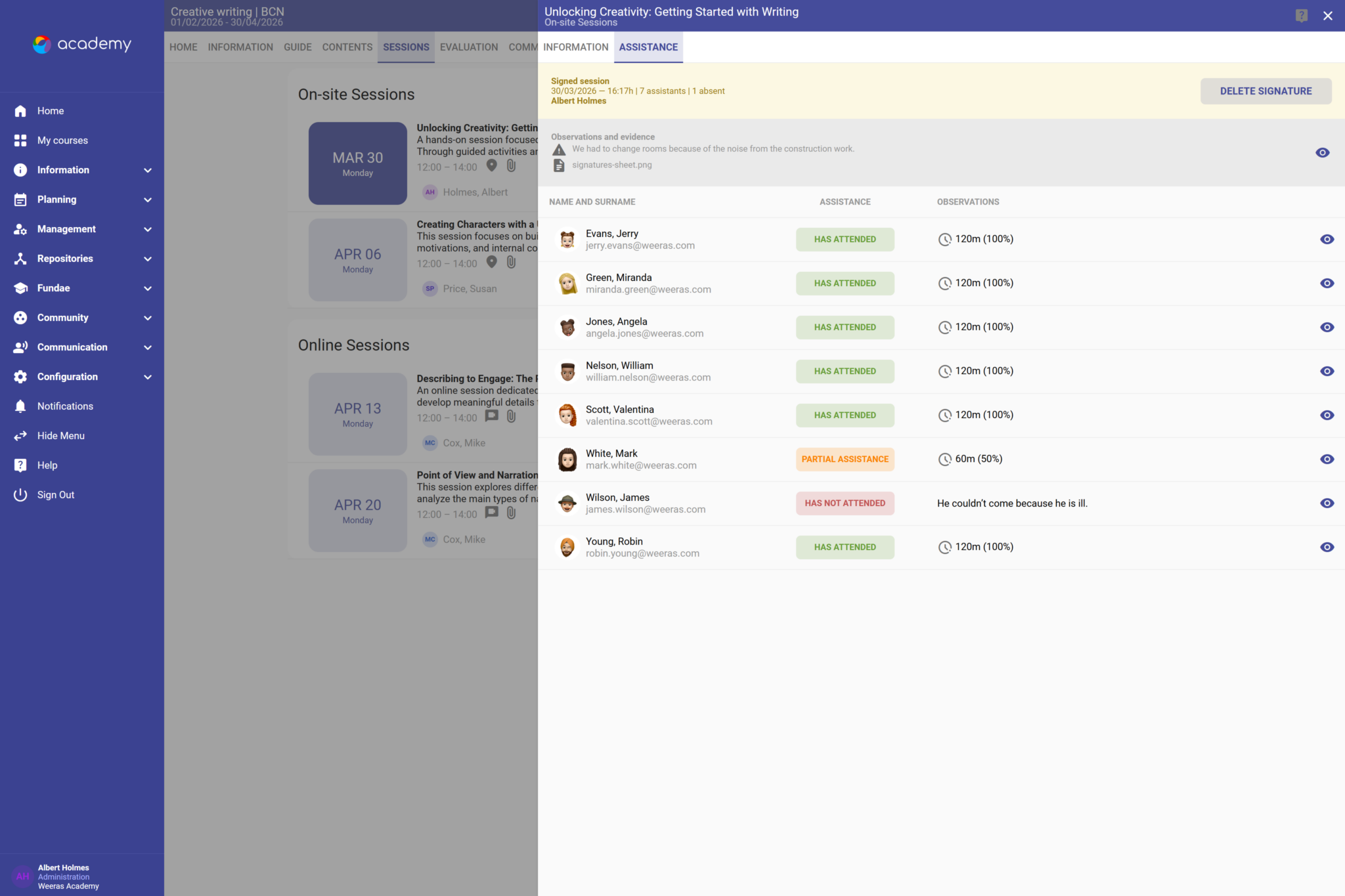
Task: View details for Wilson, James via eye icon
Action: click(1327, 503)
